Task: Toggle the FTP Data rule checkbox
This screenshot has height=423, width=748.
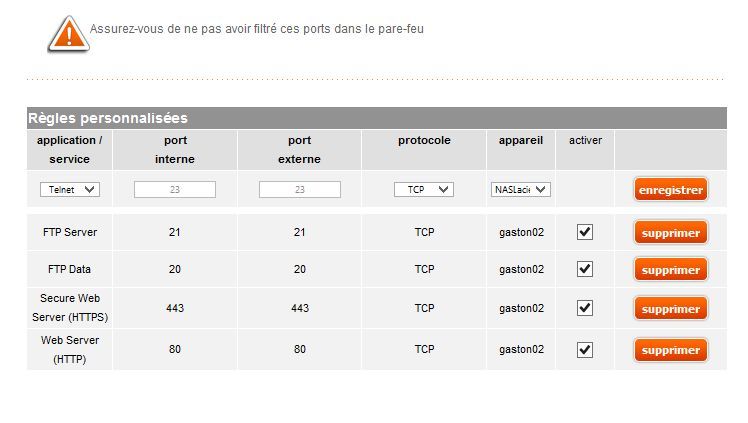Action: coord(585,269)
